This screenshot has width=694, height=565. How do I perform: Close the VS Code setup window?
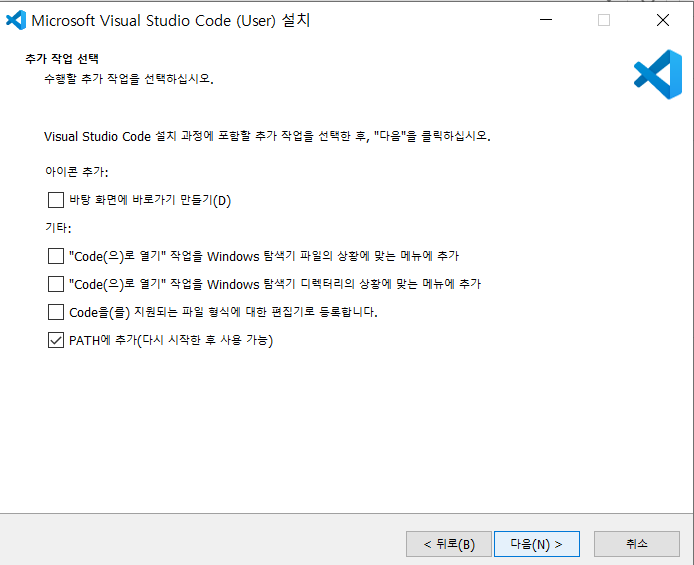point(663,20)
